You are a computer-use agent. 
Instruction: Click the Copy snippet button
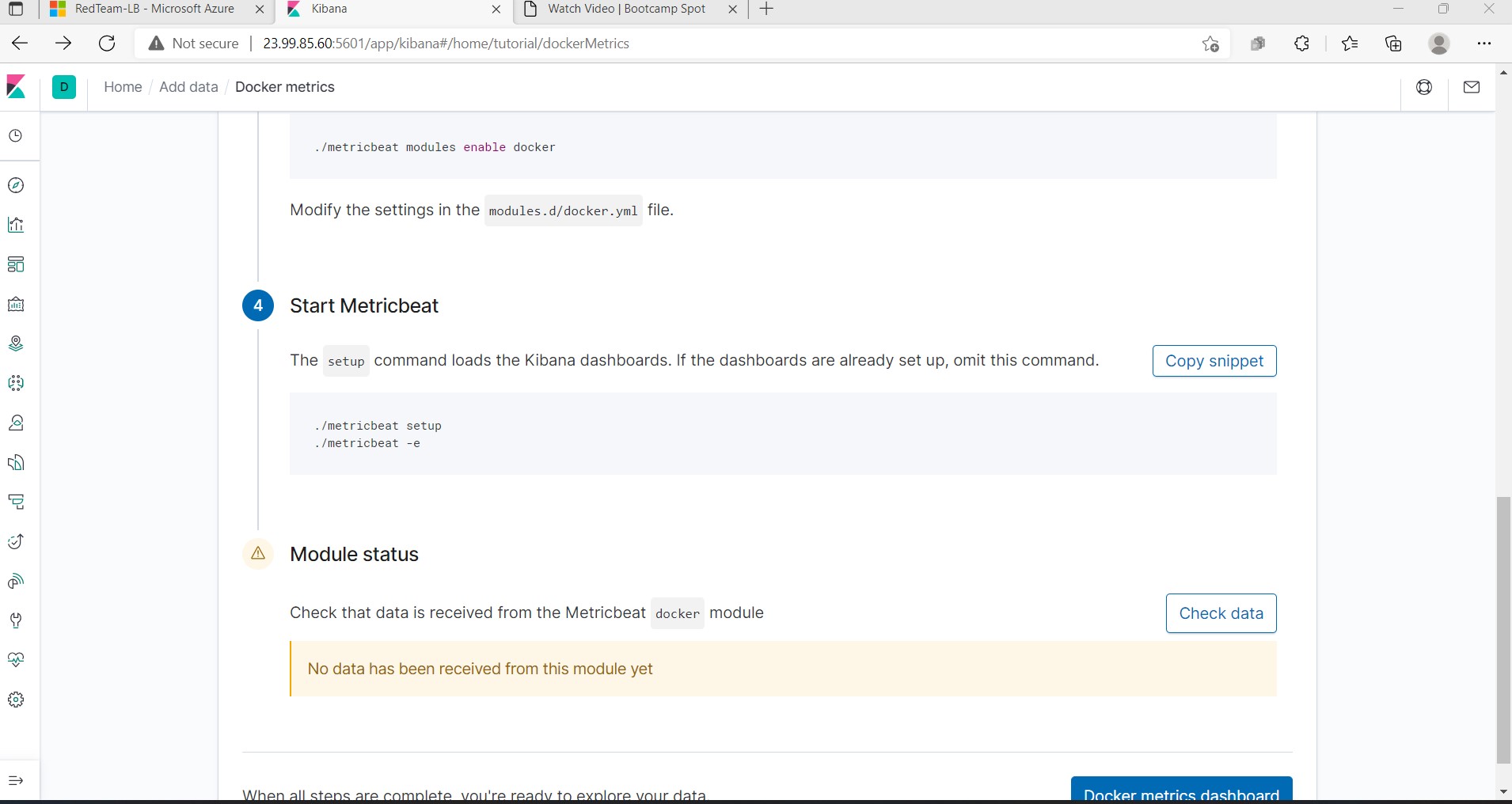1214,361
